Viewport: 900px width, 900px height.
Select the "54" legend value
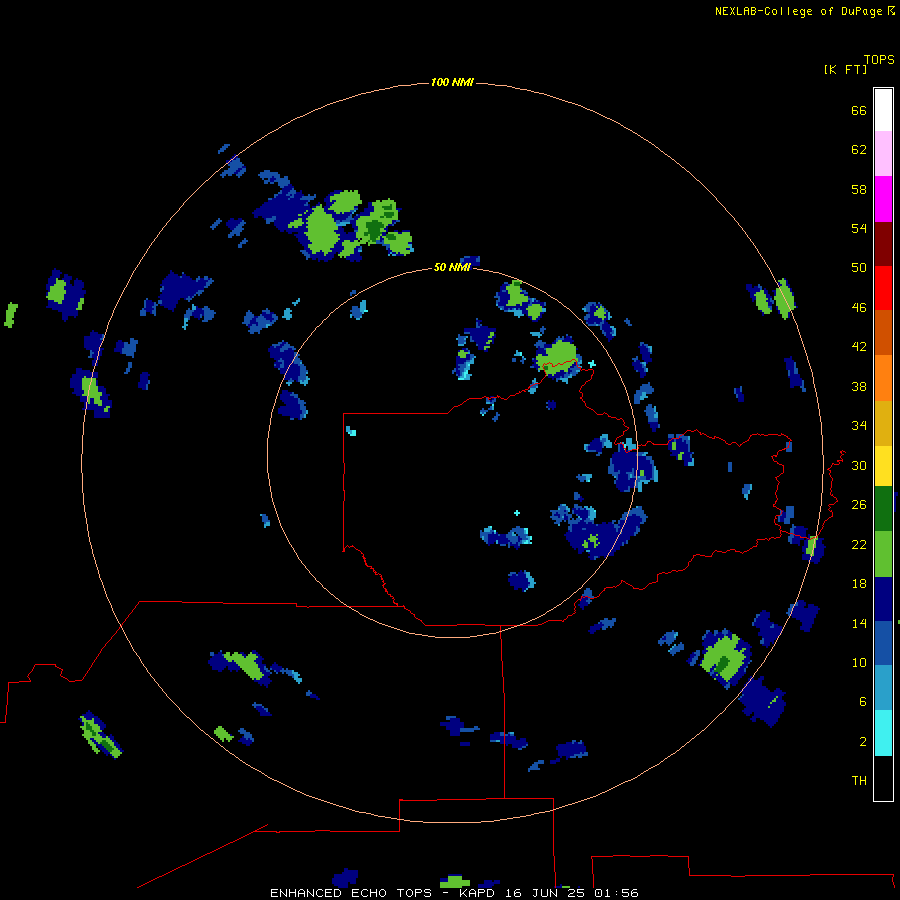(859, 228)
